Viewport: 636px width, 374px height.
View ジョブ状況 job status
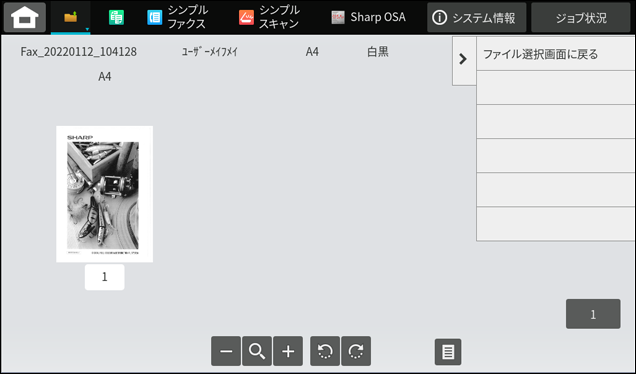581,17
